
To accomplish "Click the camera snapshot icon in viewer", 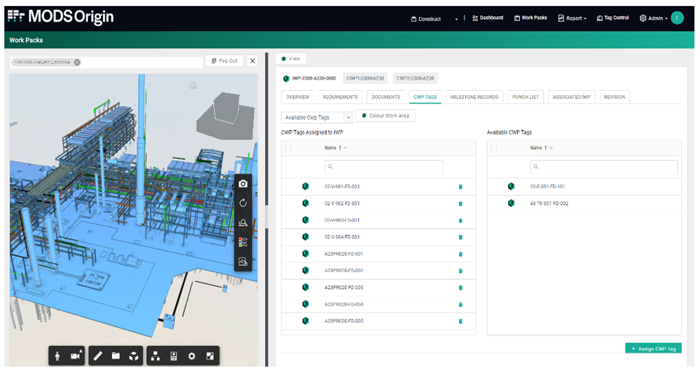I will tap(243, 184).
